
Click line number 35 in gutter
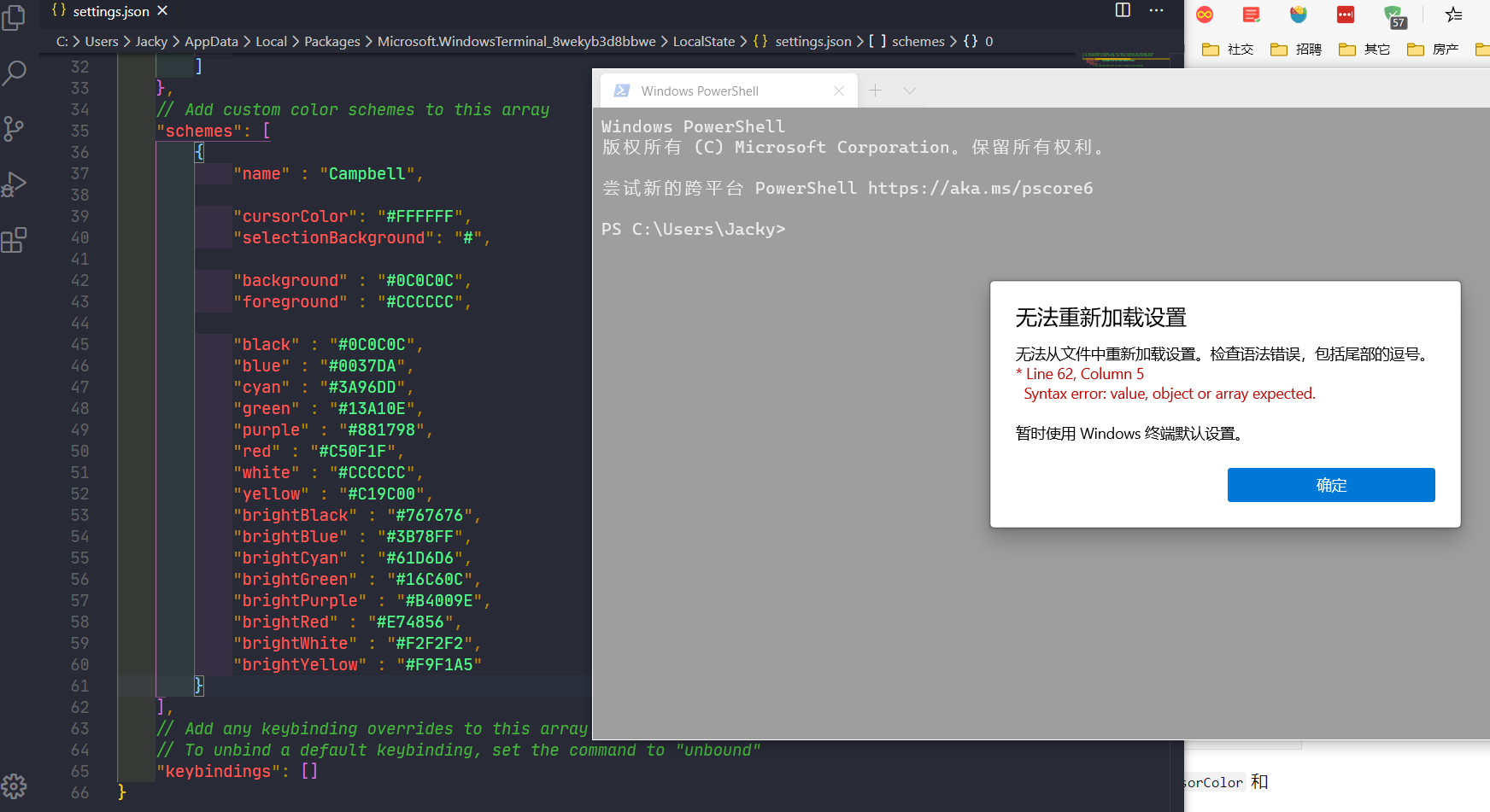(79, 131)
